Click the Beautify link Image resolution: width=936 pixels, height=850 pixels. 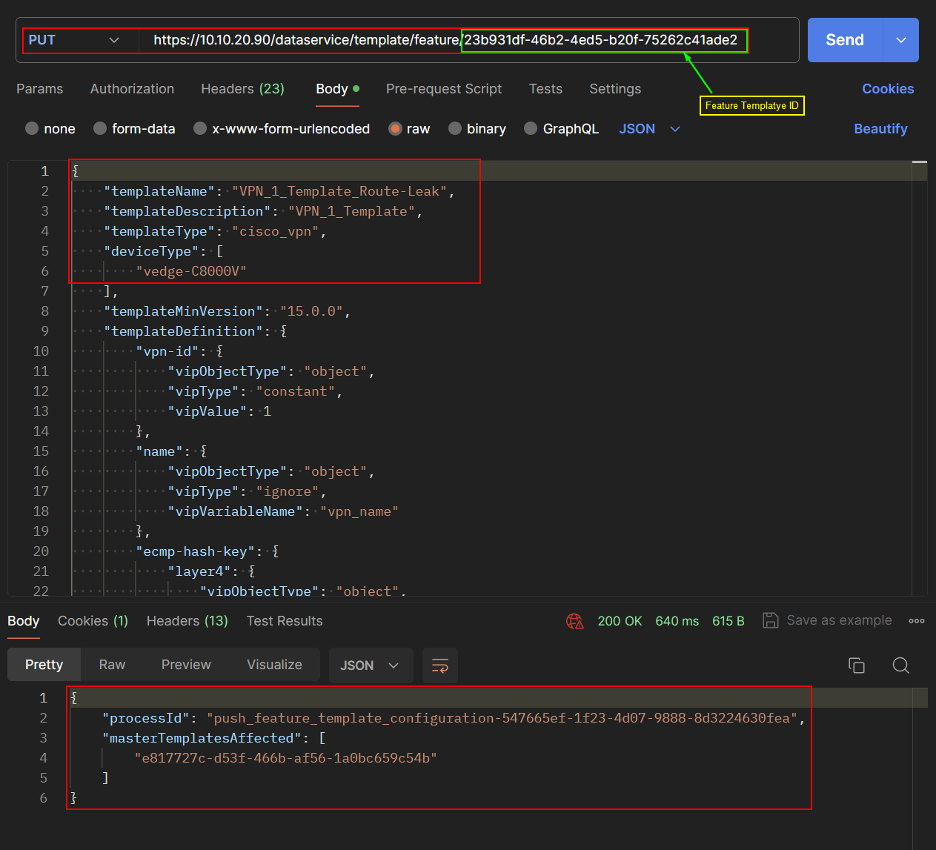pyautogui.click(x=880, y=129)
